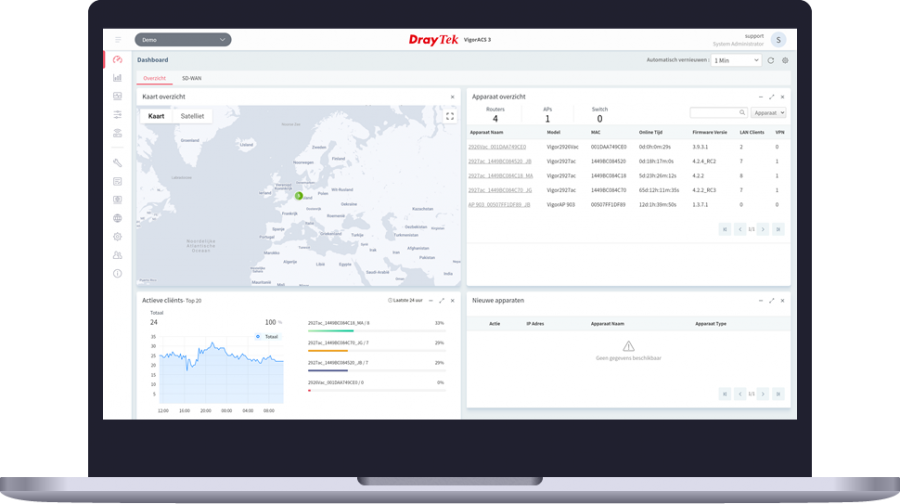The height and width of the screenshot is (504, 900).
Task: Click the APs count 1
Action: click(547, 119)
